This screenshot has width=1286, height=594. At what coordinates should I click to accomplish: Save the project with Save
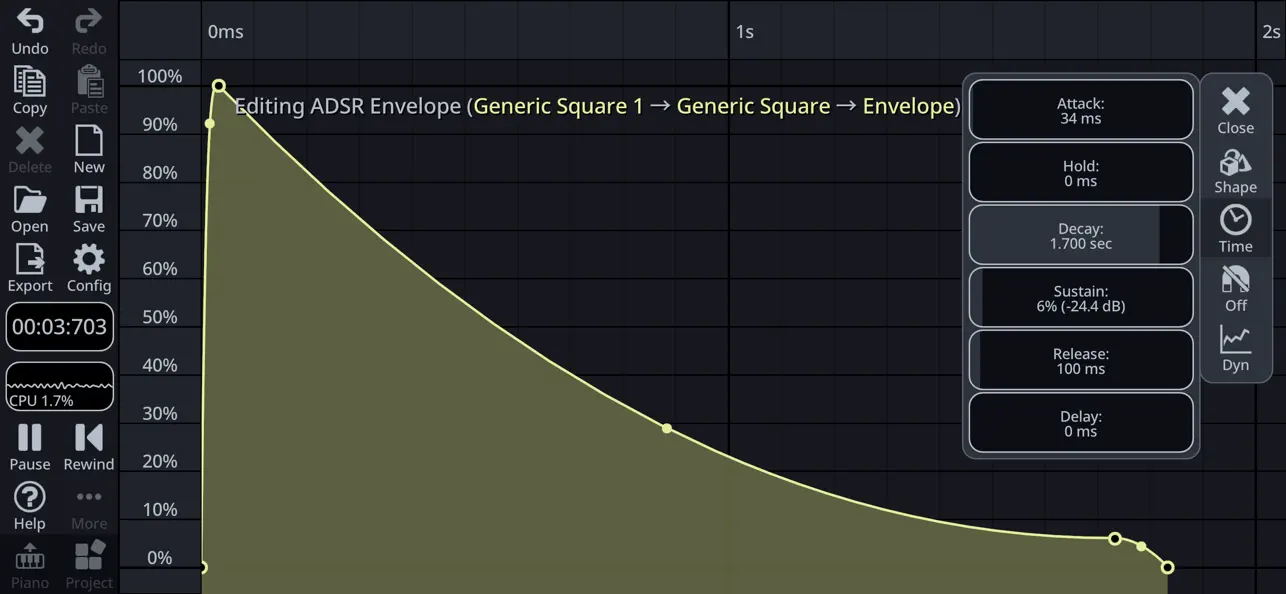(x=89, y=210)
